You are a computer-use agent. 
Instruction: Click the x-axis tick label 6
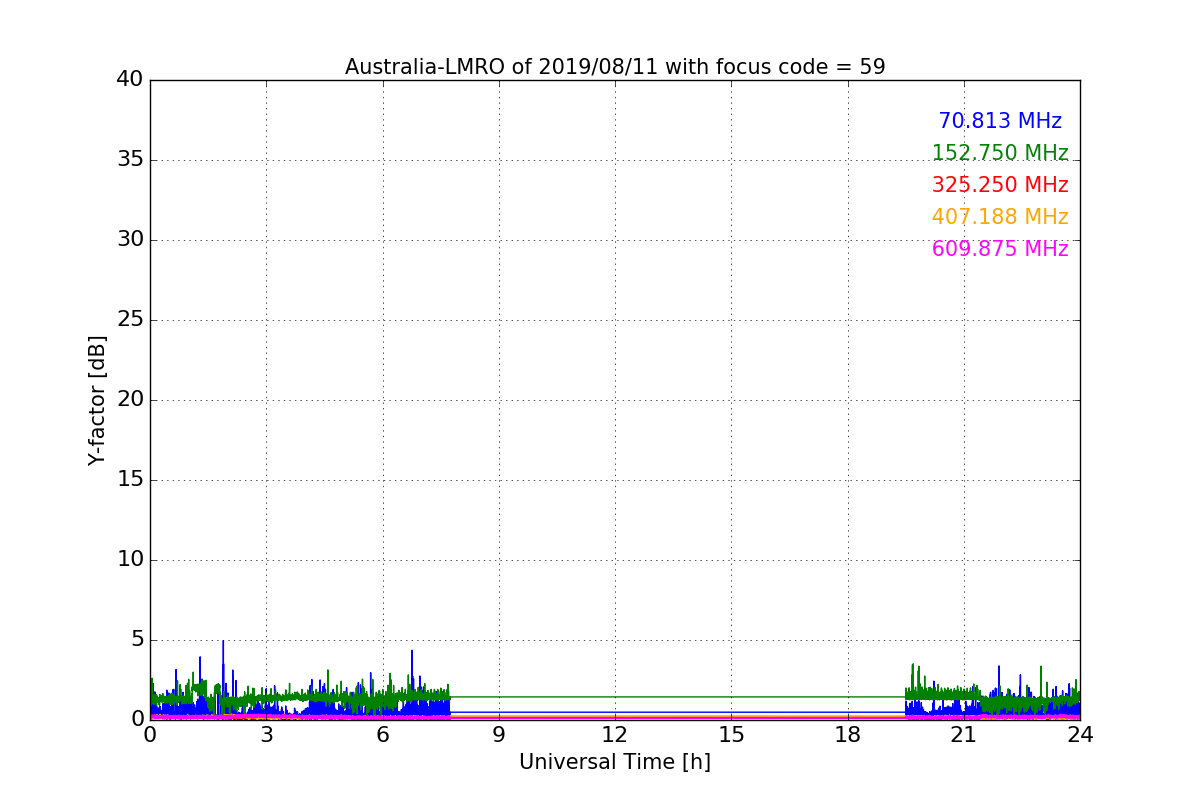[x=383, y=735]
